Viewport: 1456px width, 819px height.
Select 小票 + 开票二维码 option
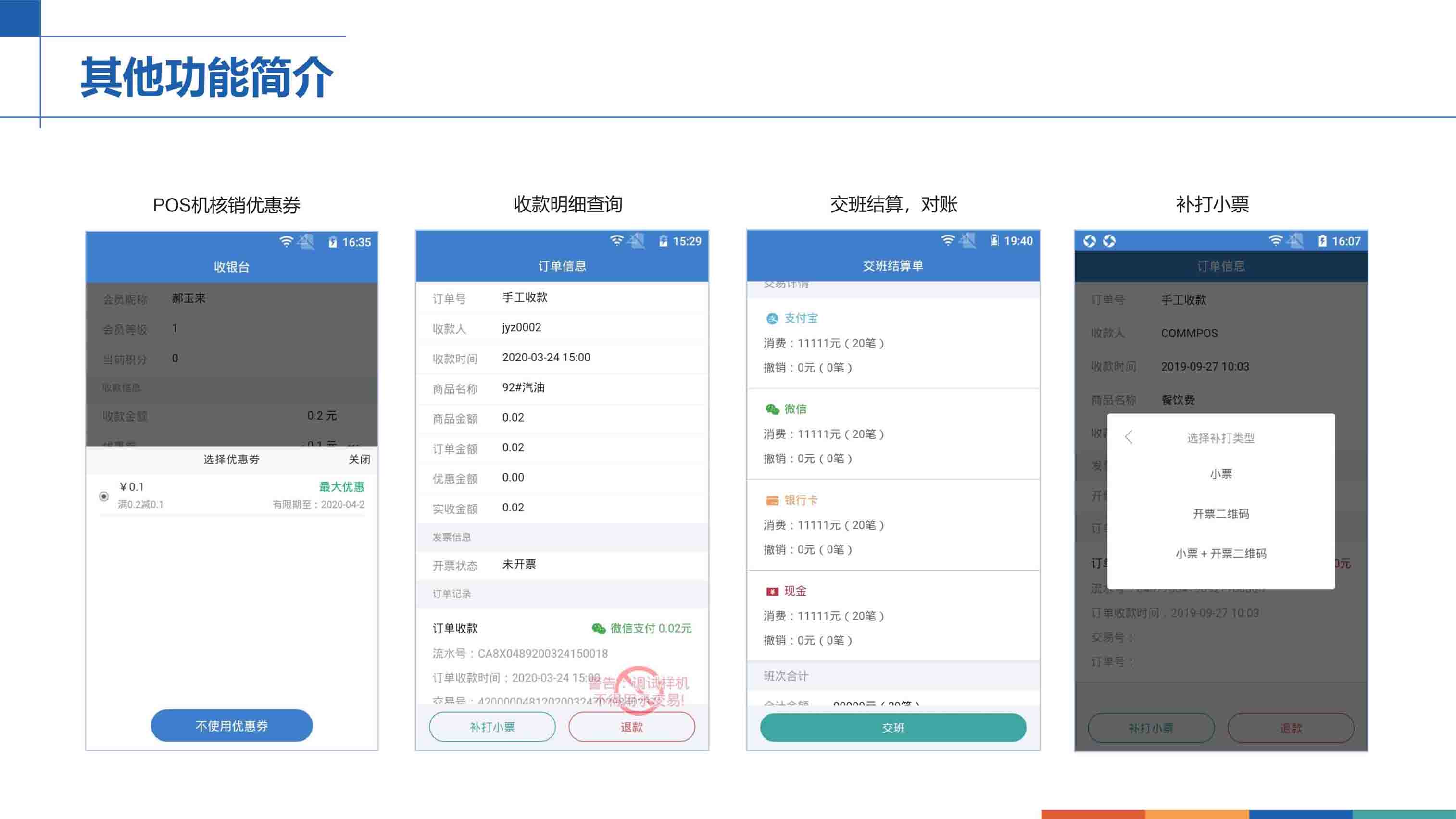(1220, 554)
